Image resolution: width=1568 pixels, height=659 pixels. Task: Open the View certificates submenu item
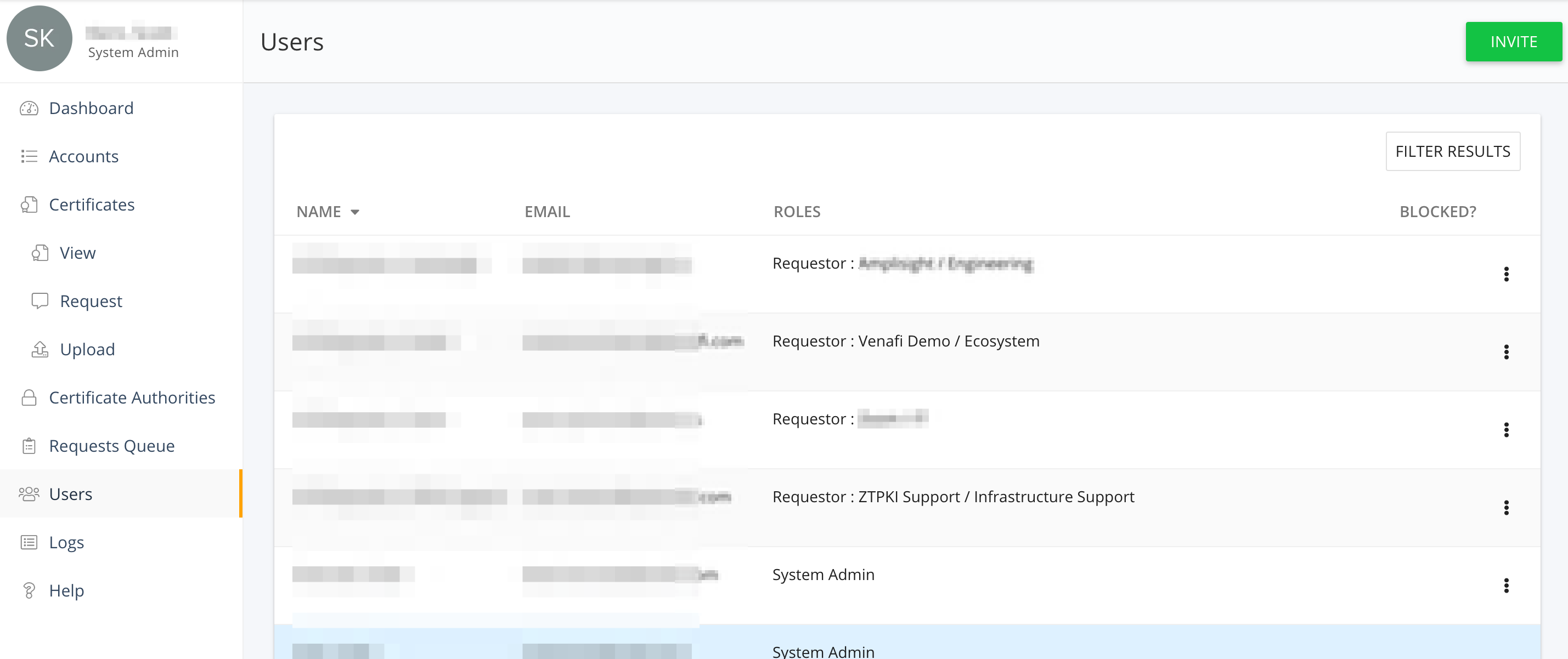[x=121, y=253]
